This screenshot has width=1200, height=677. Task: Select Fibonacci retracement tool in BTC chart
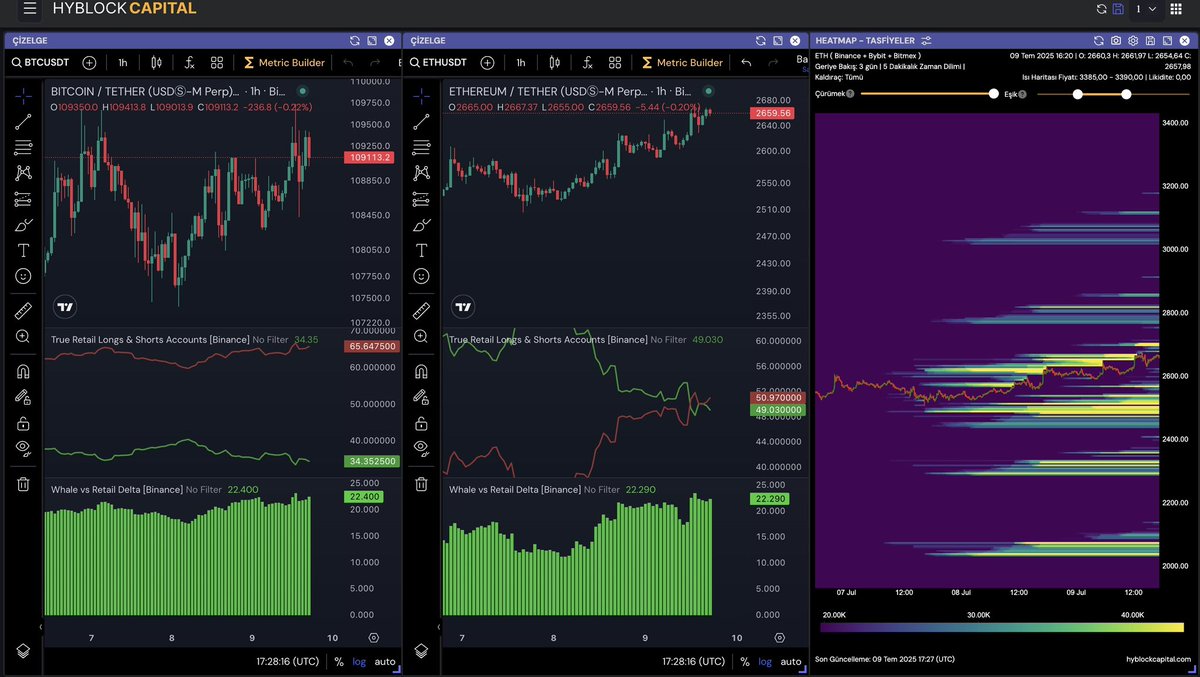[23, 147]
